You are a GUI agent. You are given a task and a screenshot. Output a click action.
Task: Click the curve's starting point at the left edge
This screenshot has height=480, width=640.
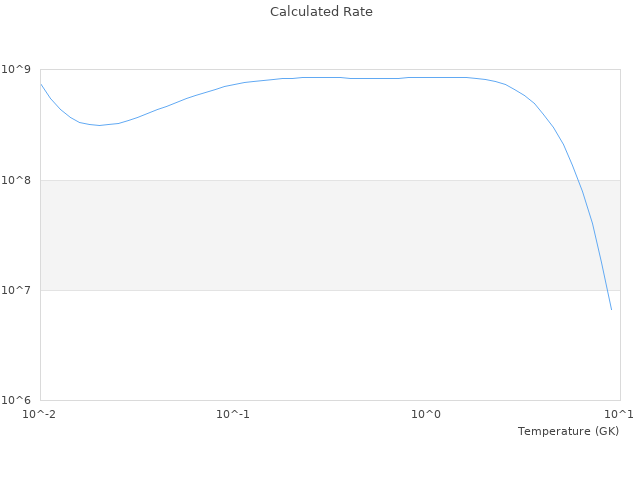[41, 84]
